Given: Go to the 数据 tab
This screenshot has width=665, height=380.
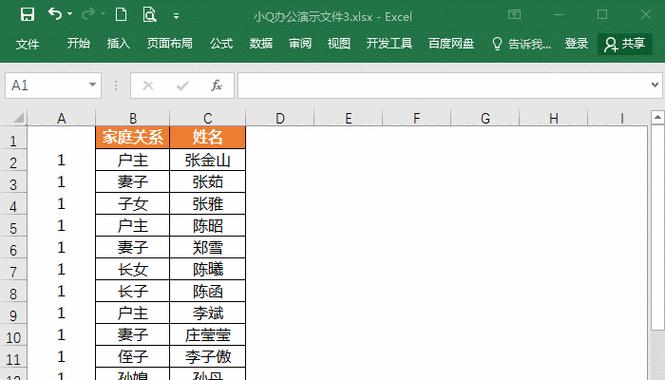Looking at the screenshot, I should (x=261, y=43).
